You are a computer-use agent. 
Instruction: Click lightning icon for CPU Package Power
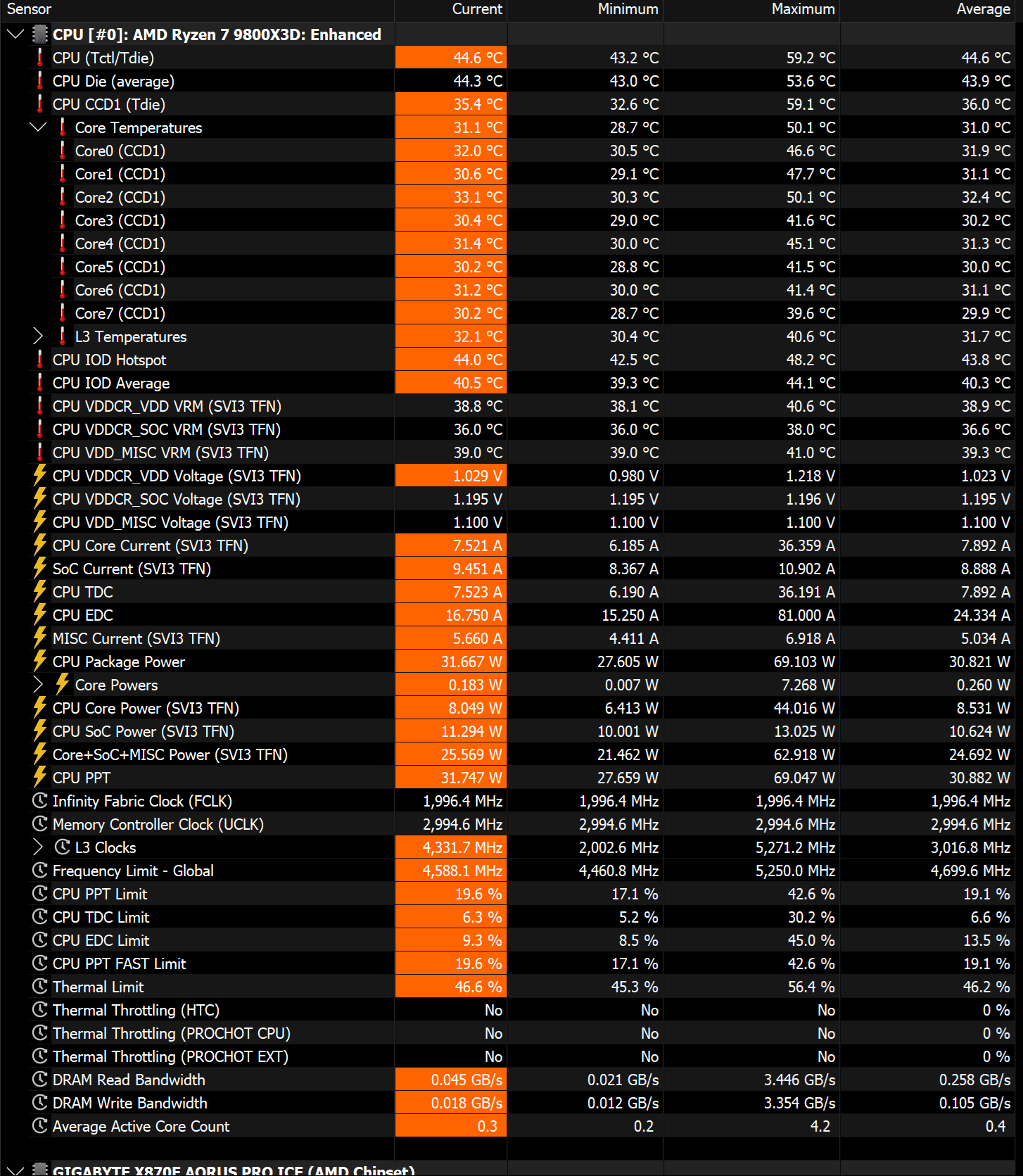pyautogui.click(x=40, y=662)
